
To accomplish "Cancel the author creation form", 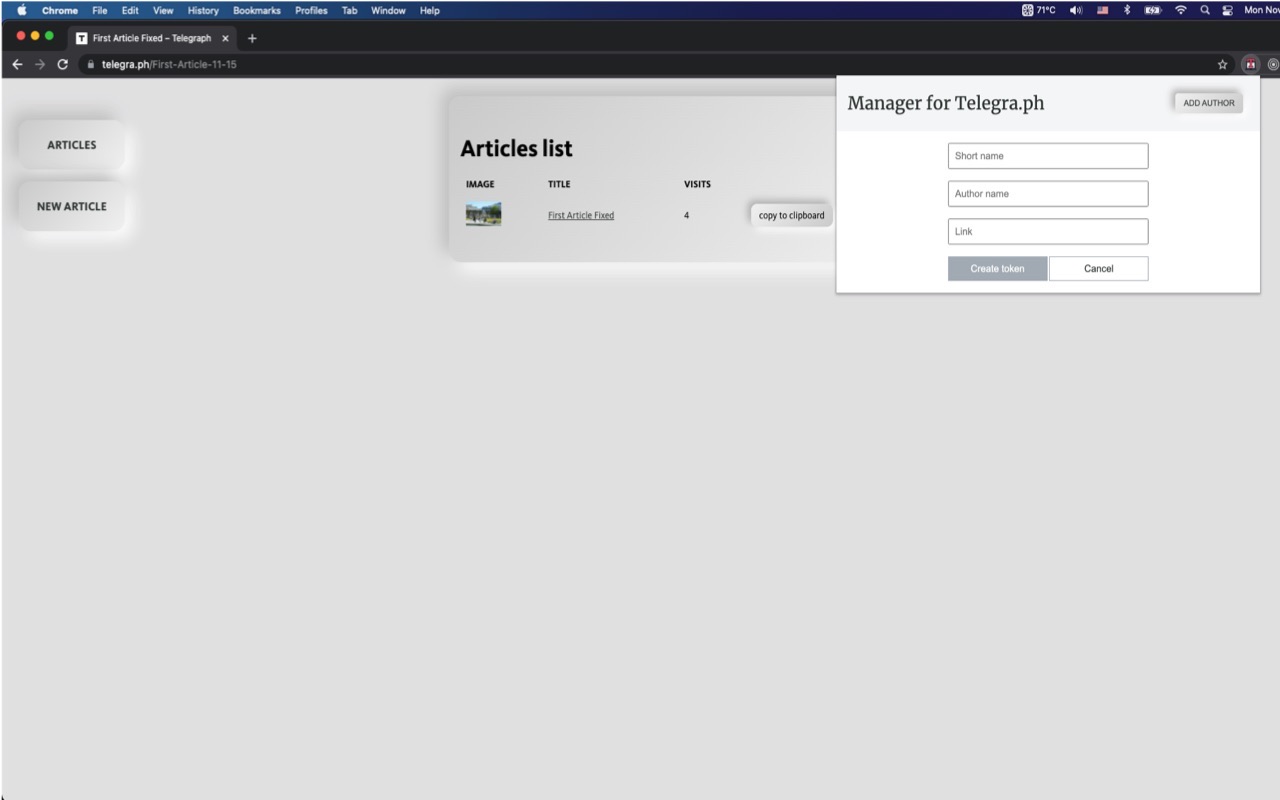I will pos(1099,268).
